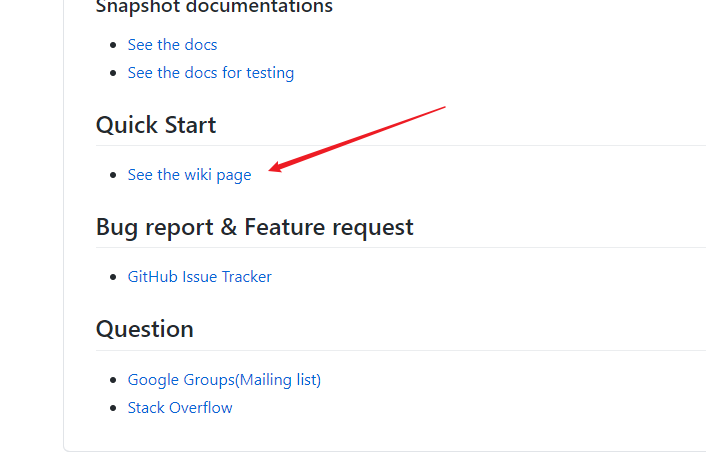Click bullet before "Google Groups(Mailing list)"
Viewport: 706px width, 455px height.
coord(114,381)
